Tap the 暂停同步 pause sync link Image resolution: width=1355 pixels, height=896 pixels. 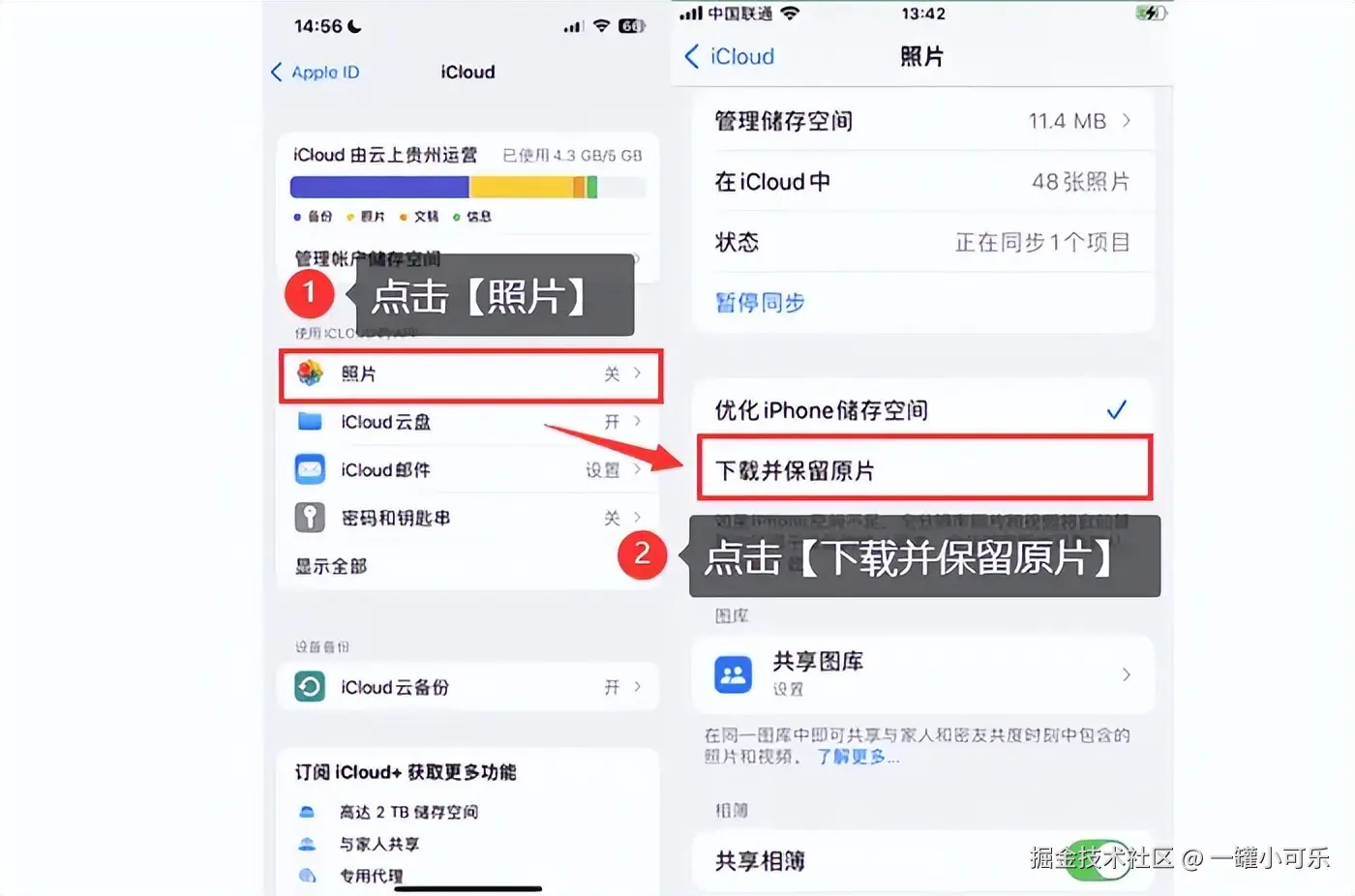coord(760,303)
